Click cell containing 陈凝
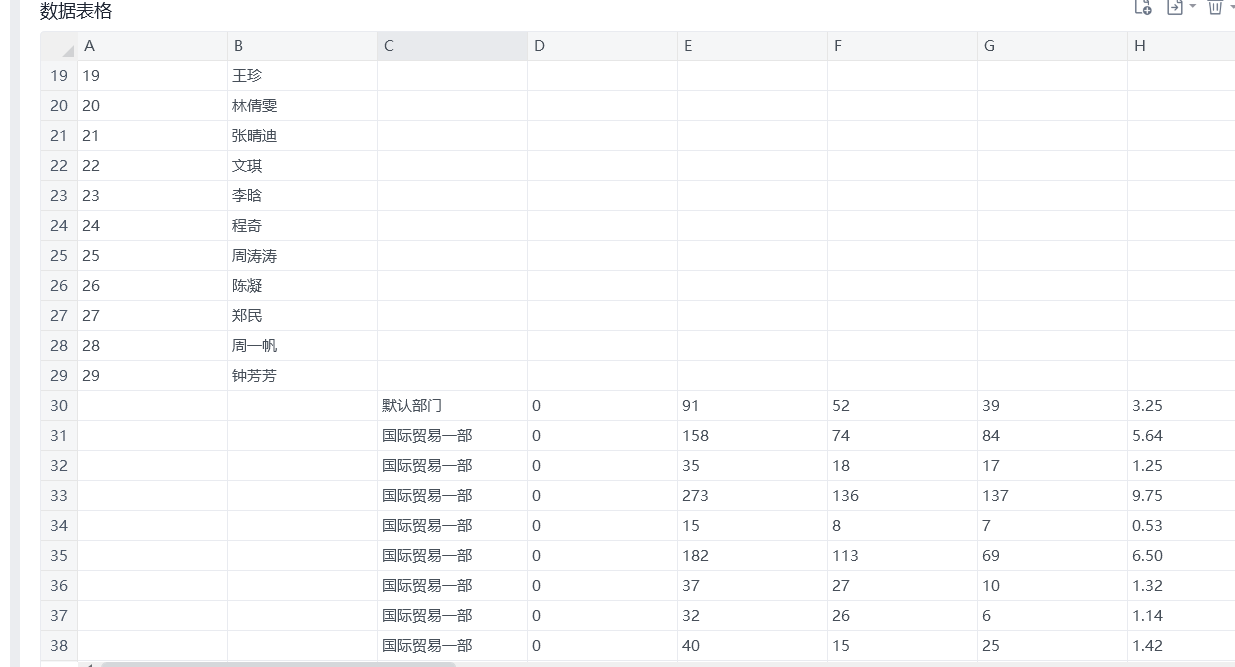1235x667 pixels. [303, 286]
